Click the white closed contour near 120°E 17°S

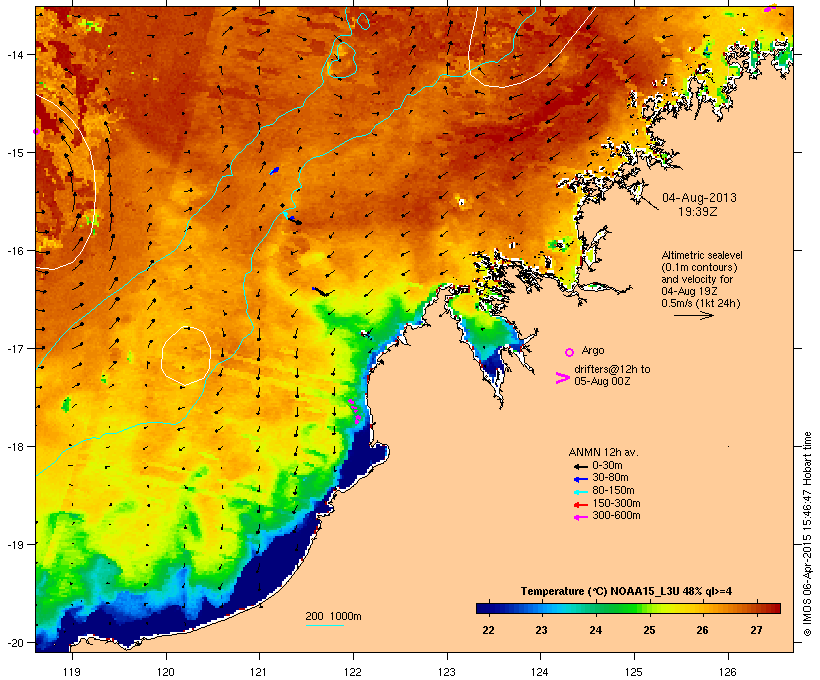[x=186, y=356]
